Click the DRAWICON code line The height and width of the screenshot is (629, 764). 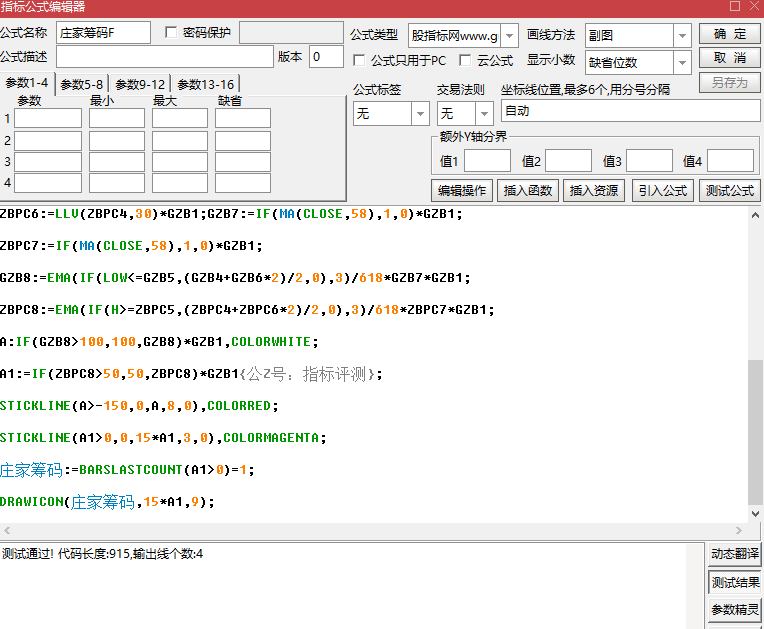coord(107,502)
